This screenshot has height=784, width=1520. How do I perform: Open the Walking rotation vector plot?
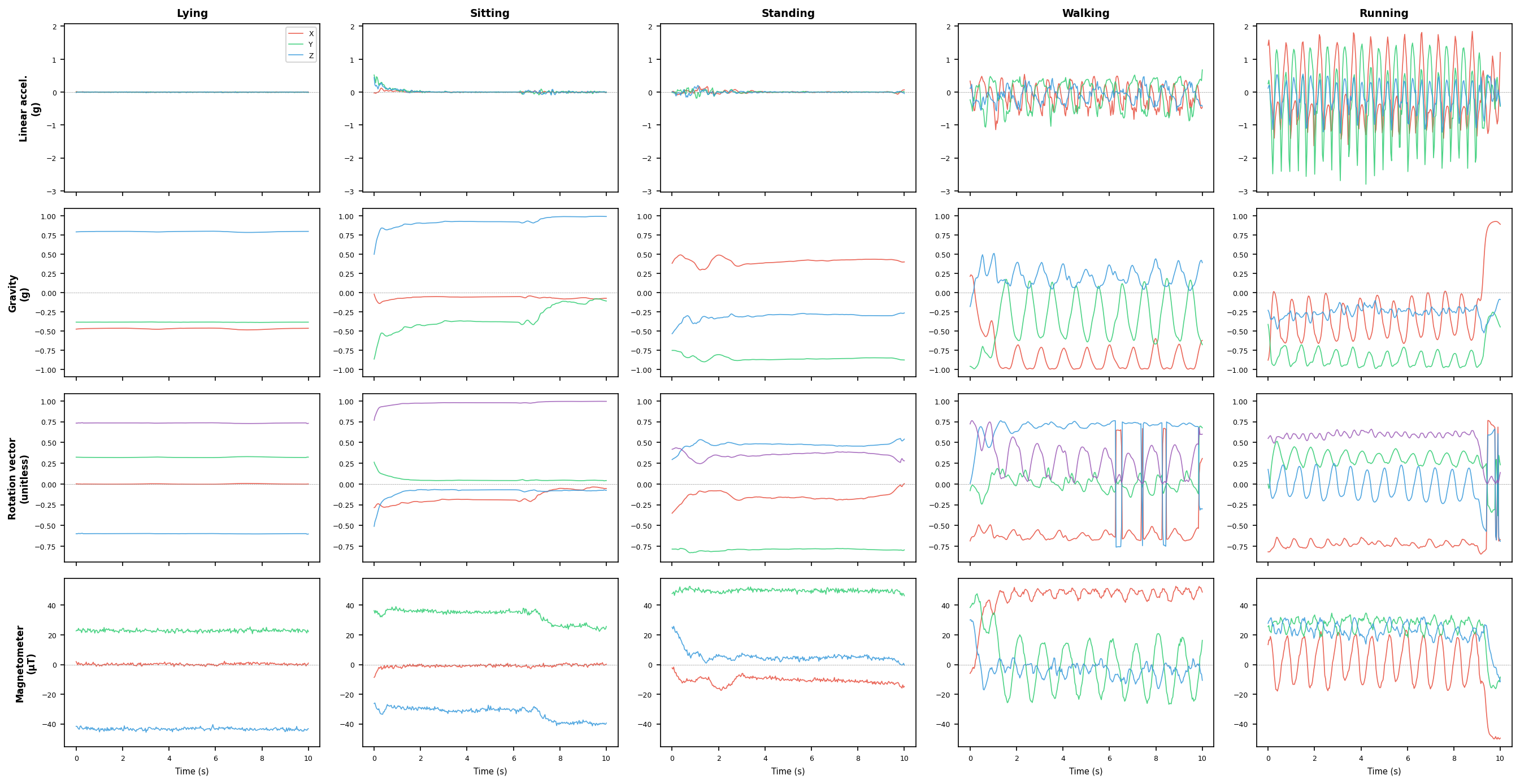coord(1086,478)
